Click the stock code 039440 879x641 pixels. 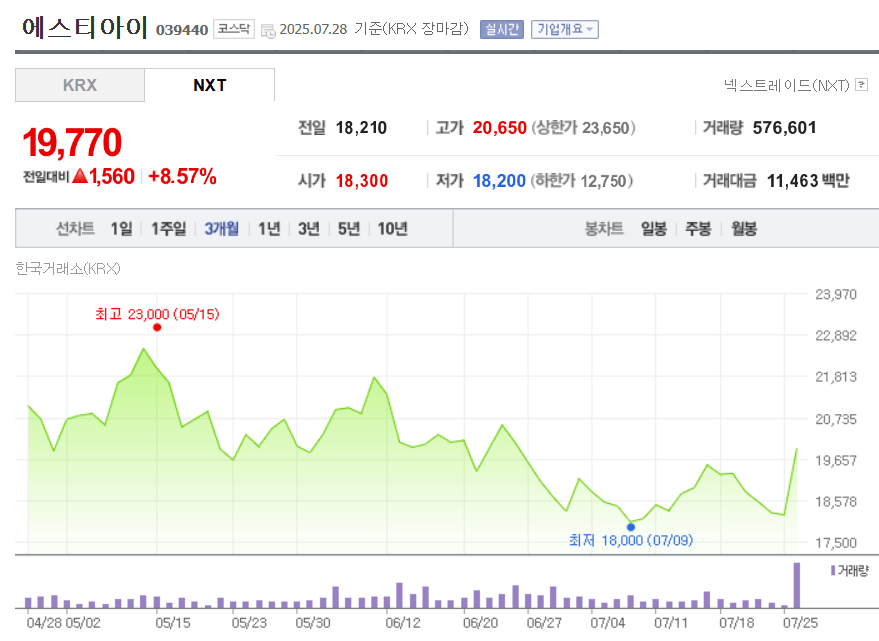pyautogui.click(x=182, y=30)
